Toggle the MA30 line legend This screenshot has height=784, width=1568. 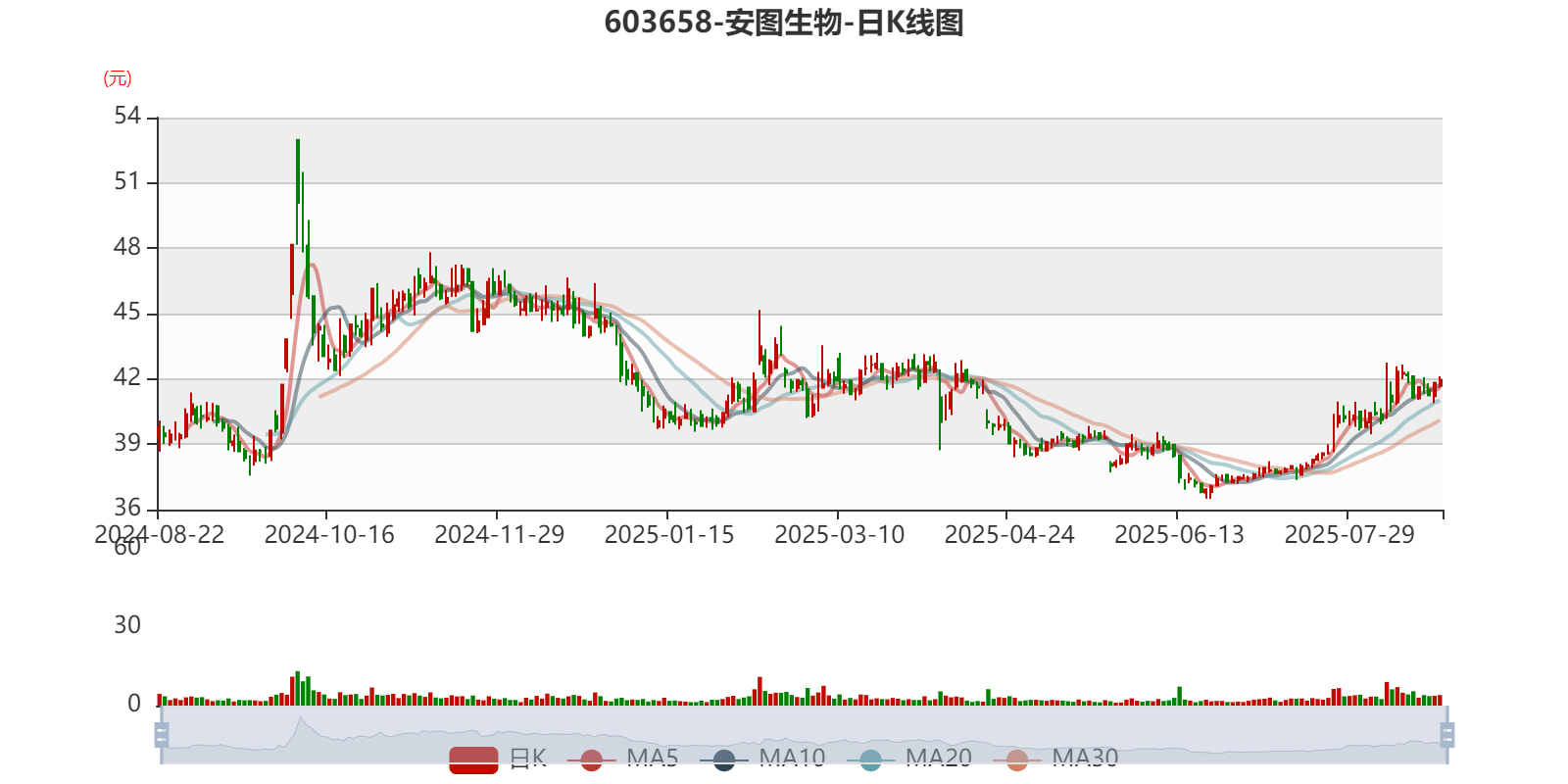1055,759
